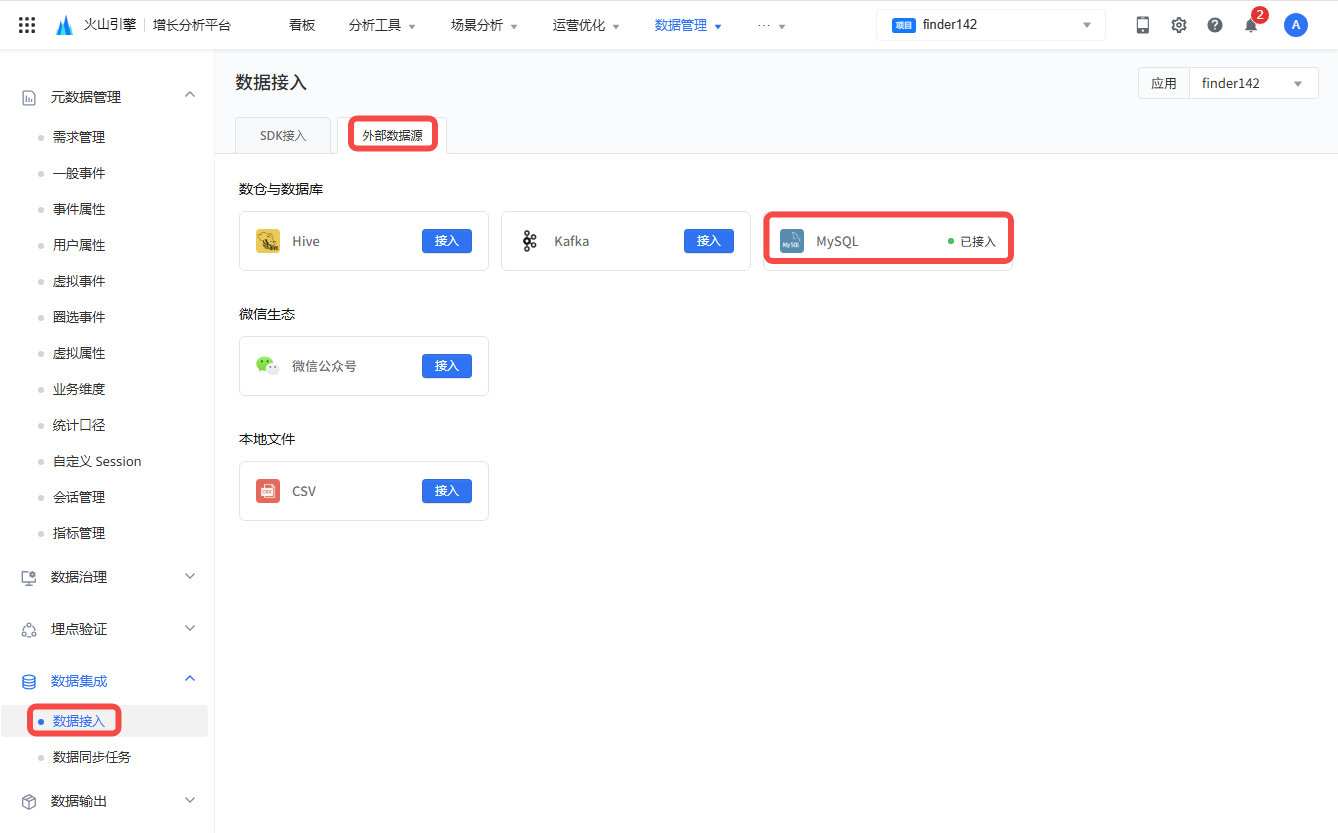Viewport: 1338px width, 833px height.
Task: Switch to the 外部数据源 tab
Action: pyautogui.click(x=392, y=136)
